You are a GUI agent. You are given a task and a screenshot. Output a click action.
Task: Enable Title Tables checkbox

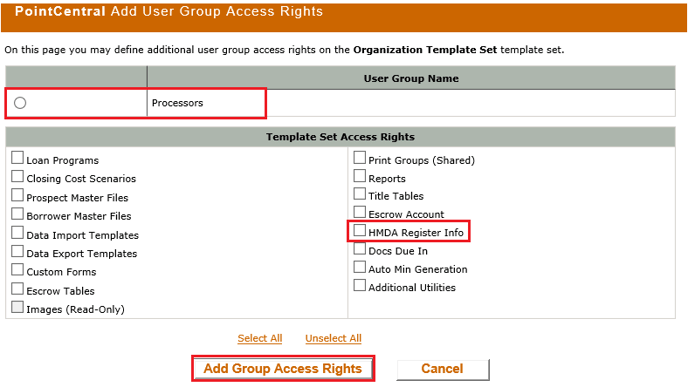coord(359,194)
